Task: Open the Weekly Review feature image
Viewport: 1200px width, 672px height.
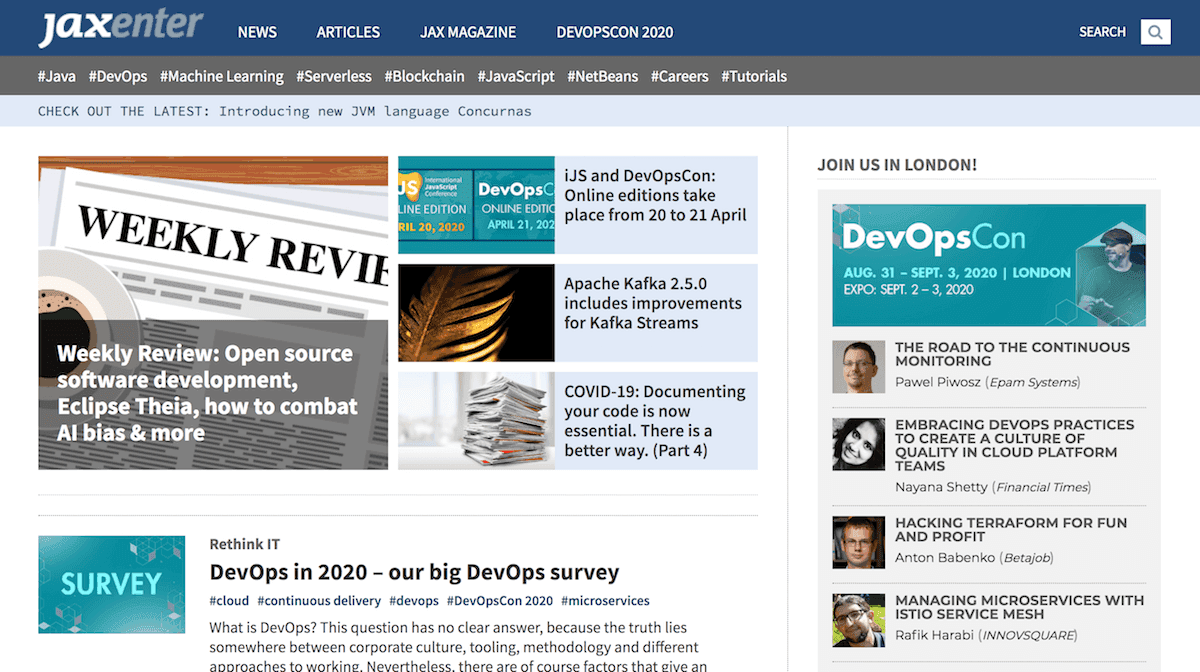Action: point(213,313)
